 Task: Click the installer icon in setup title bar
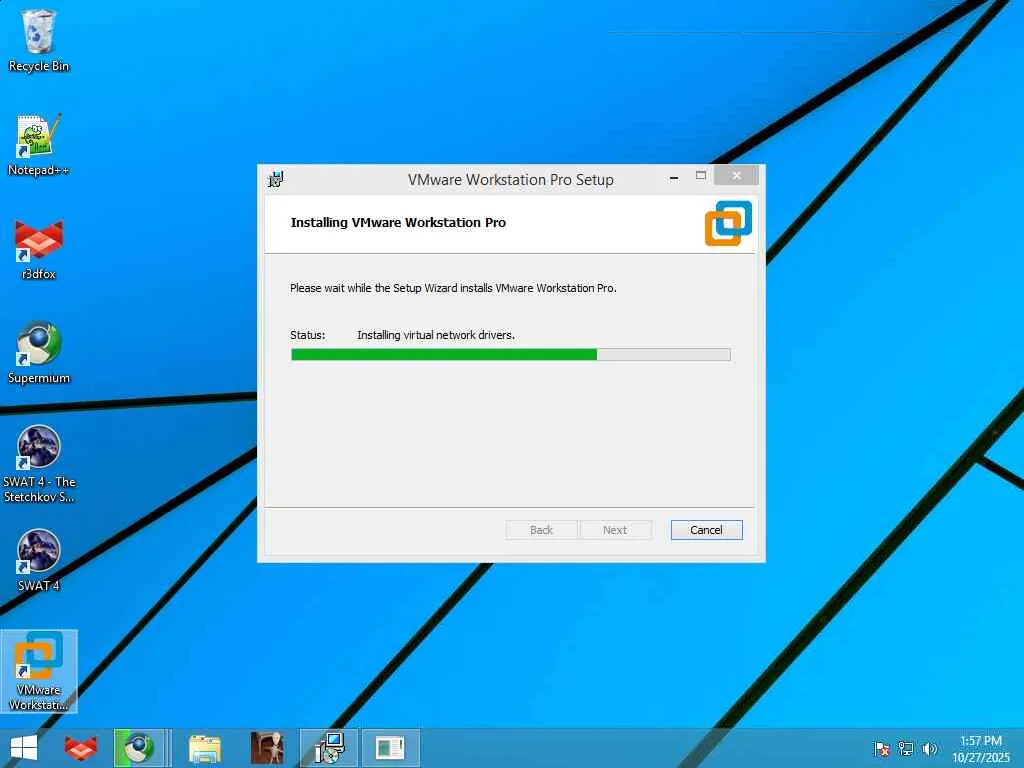[276, 179]
